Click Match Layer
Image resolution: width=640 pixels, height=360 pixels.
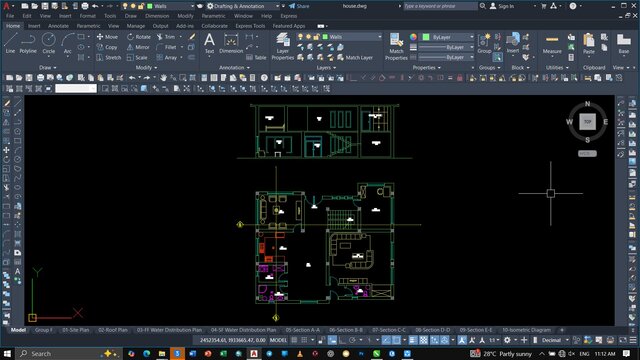coord(355,58)
